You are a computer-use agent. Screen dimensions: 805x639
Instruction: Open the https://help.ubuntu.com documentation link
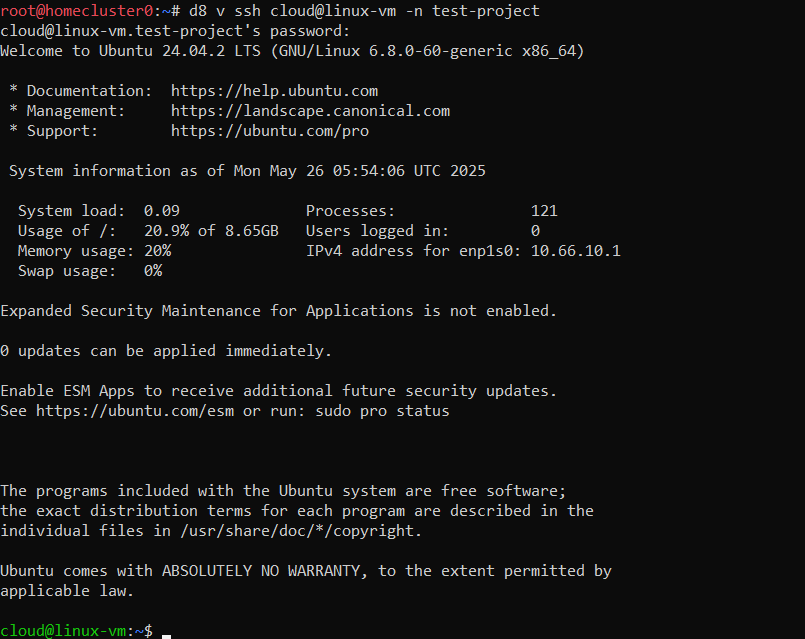274,91
